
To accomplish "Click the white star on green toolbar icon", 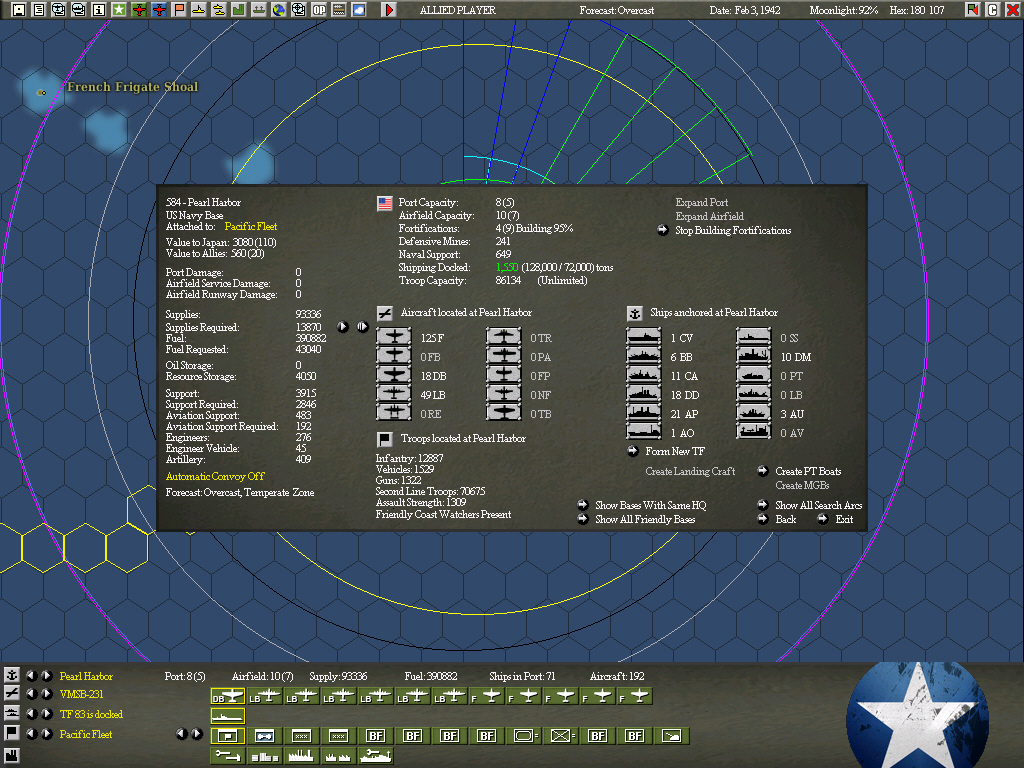I will point(119,10).
